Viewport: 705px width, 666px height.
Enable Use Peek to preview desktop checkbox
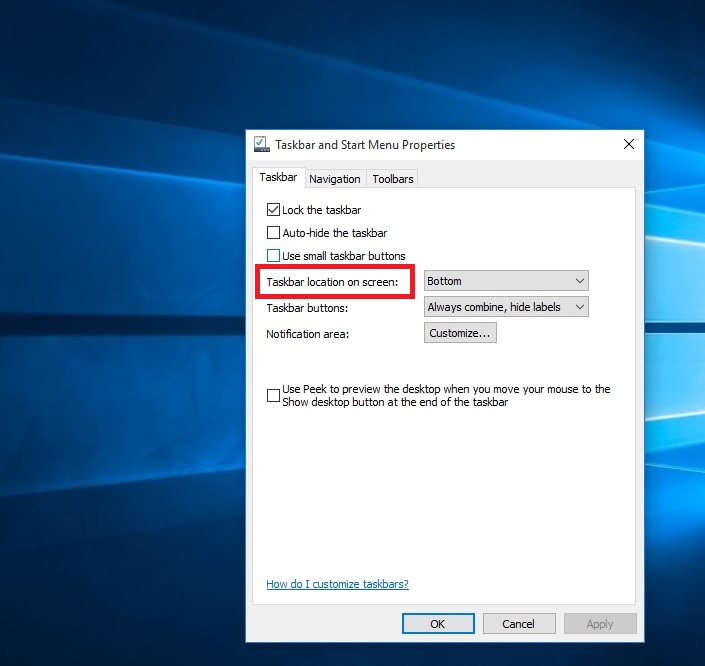(x=273, y=396)
